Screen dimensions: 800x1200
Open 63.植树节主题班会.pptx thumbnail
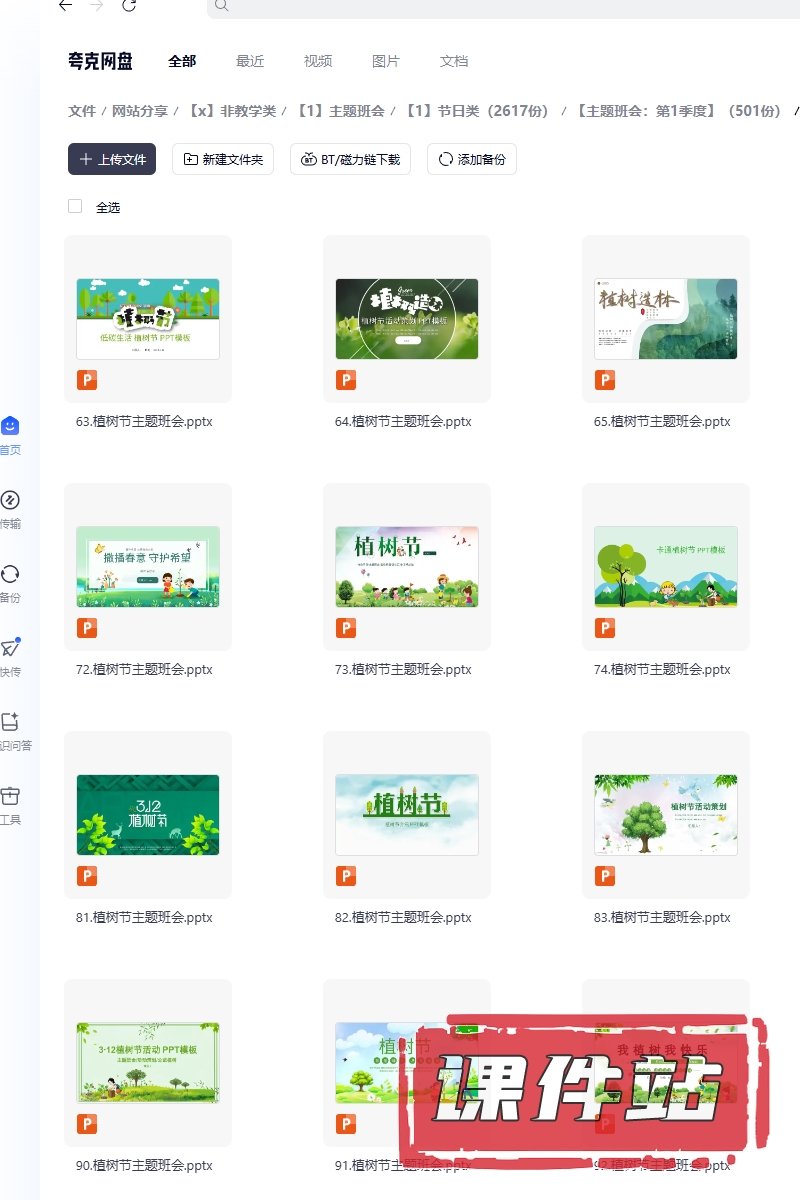148,319
